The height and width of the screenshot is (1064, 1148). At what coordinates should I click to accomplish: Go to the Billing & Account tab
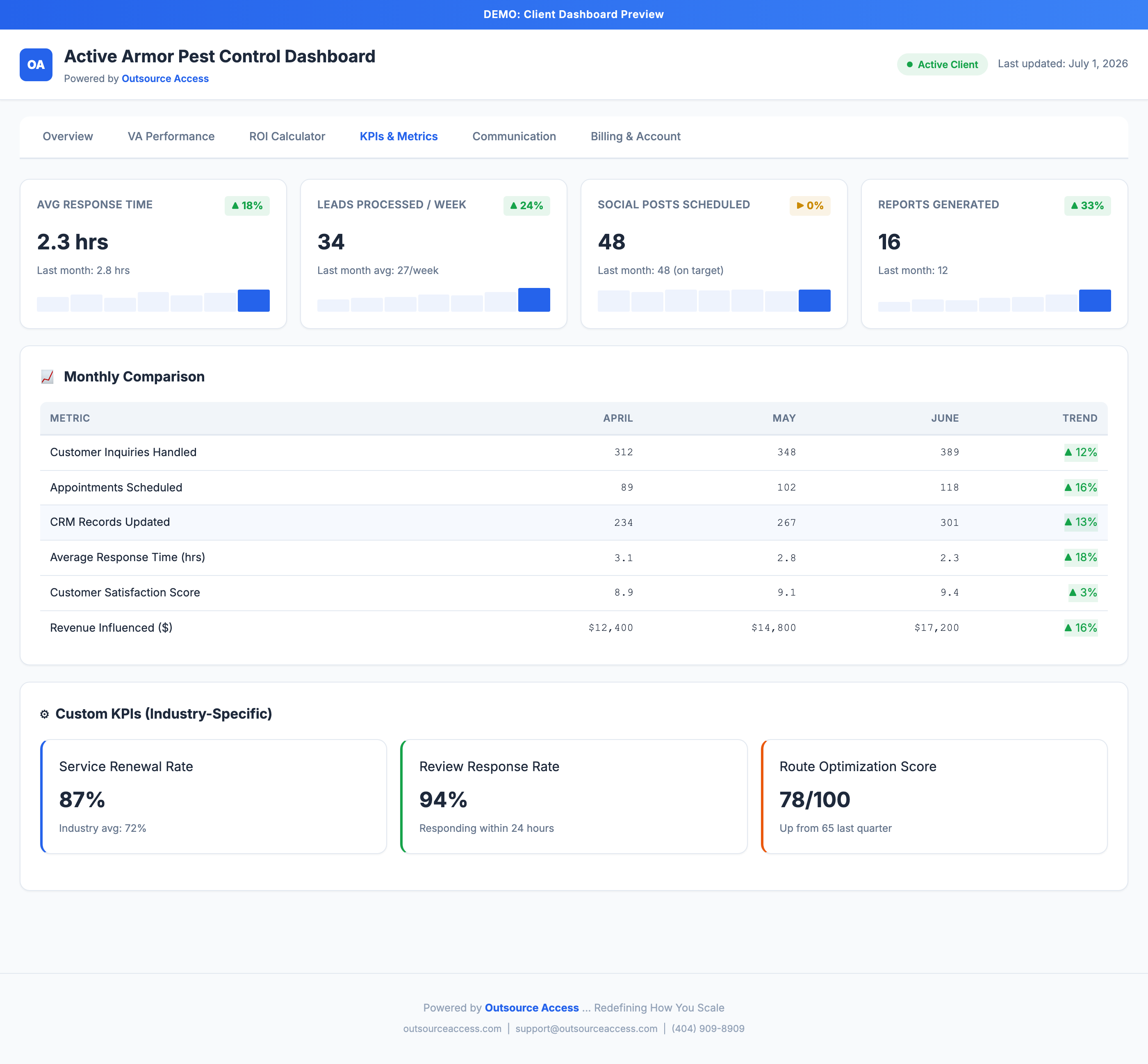(x=635, y=137)
